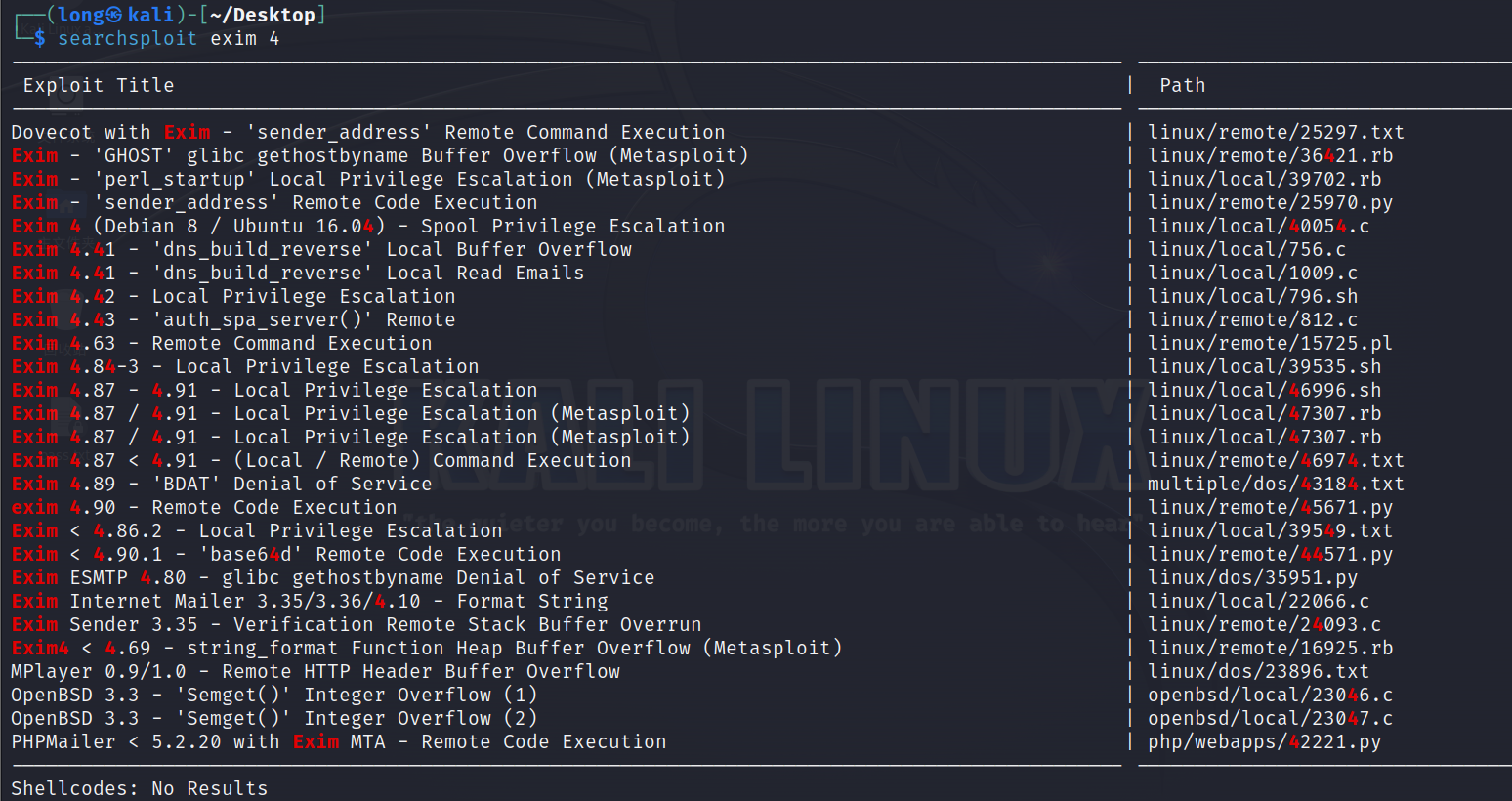Select OpenBSD 3.3 'Semget()' Integer Overflow (1) title
Screen dimensions: 1512x801
(x=274, y=695)
